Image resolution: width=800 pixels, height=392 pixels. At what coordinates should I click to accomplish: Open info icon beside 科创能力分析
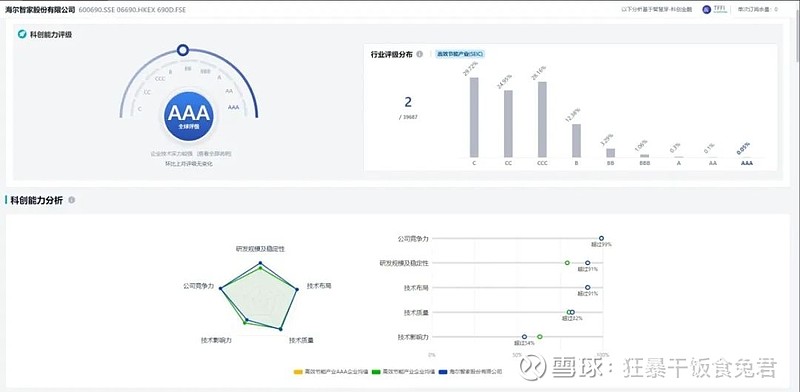click(x=71, y=200)
